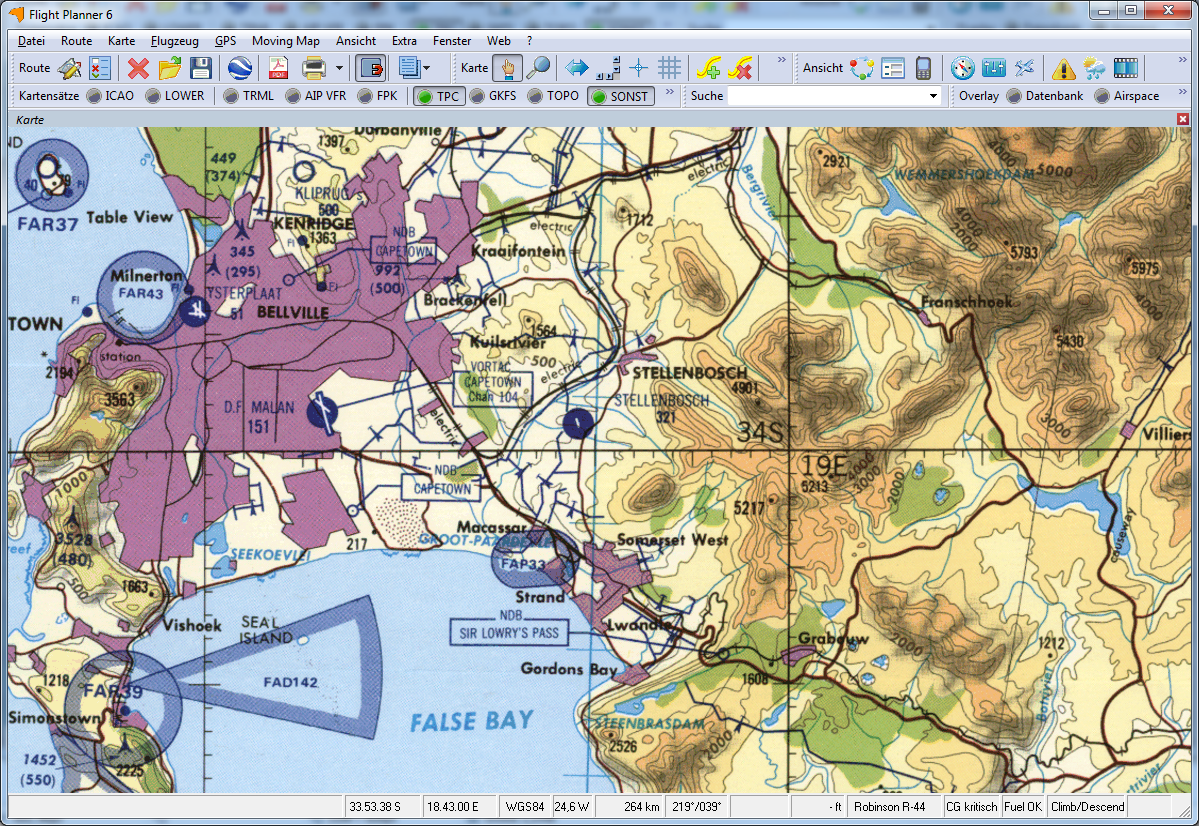Enable the TRML chart set

(x=249, y=96)
